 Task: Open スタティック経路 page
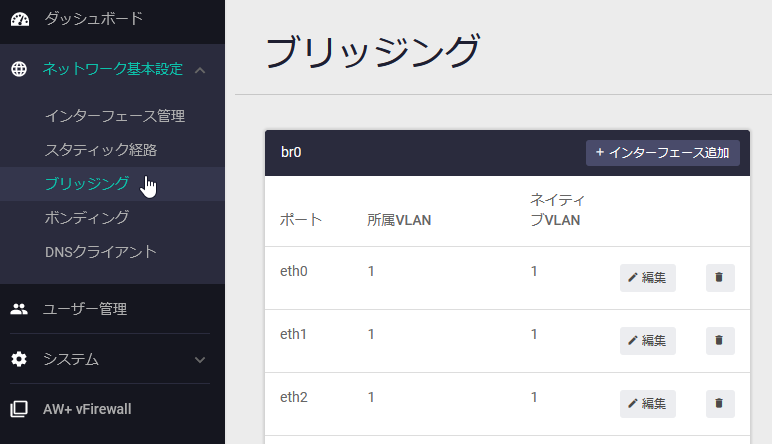(x=100, y=150)
